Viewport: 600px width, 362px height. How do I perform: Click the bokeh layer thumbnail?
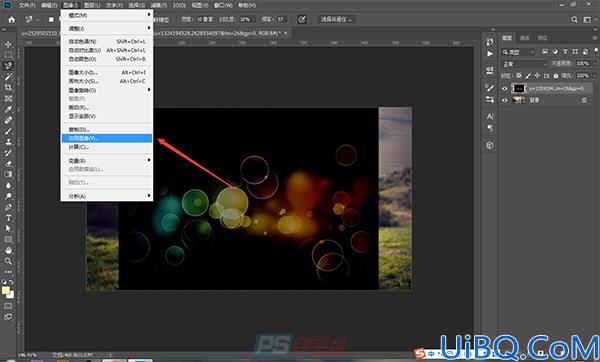(x=519, y=88)
